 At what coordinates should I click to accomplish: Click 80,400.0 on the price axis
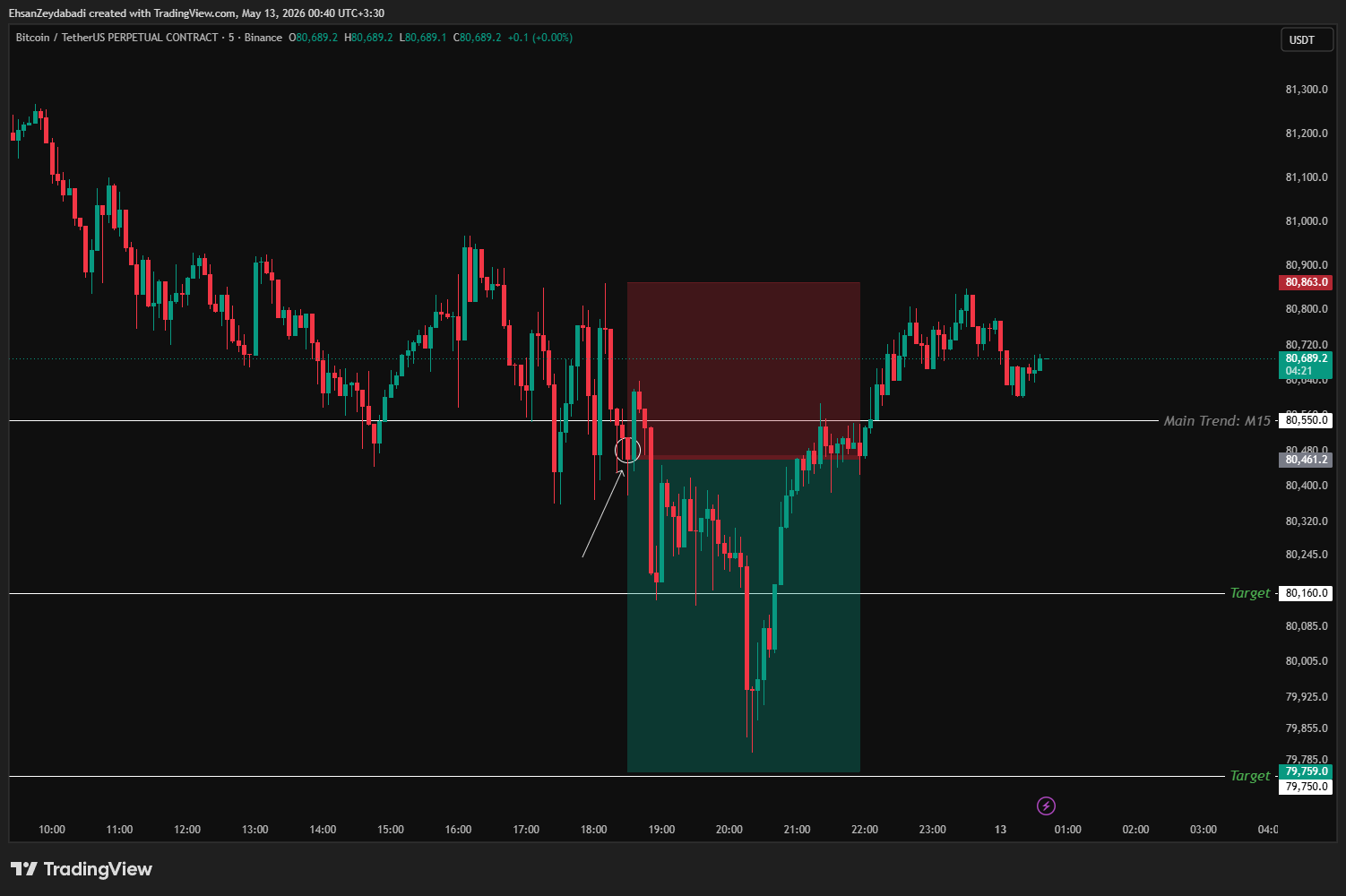click(x=1307, y=486)
